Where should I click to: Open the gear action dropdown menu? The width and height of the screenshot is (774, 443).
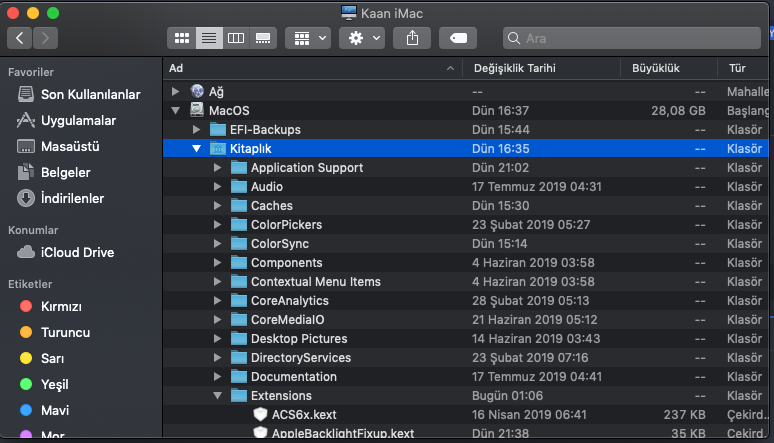tap(361, 38)
